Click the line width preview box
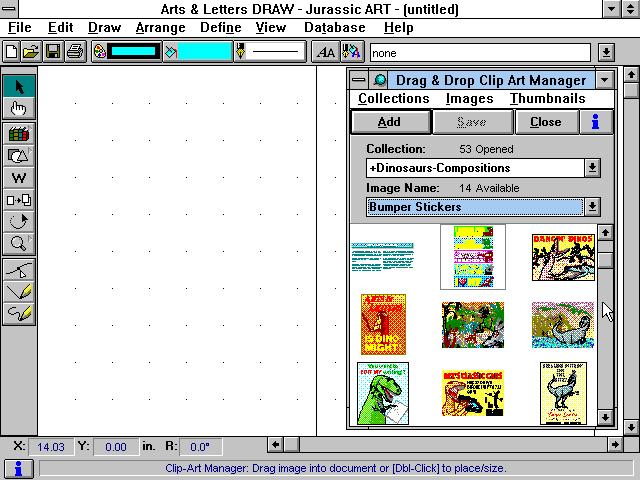This screenshot has width=640, height=480. pos(276,51)
